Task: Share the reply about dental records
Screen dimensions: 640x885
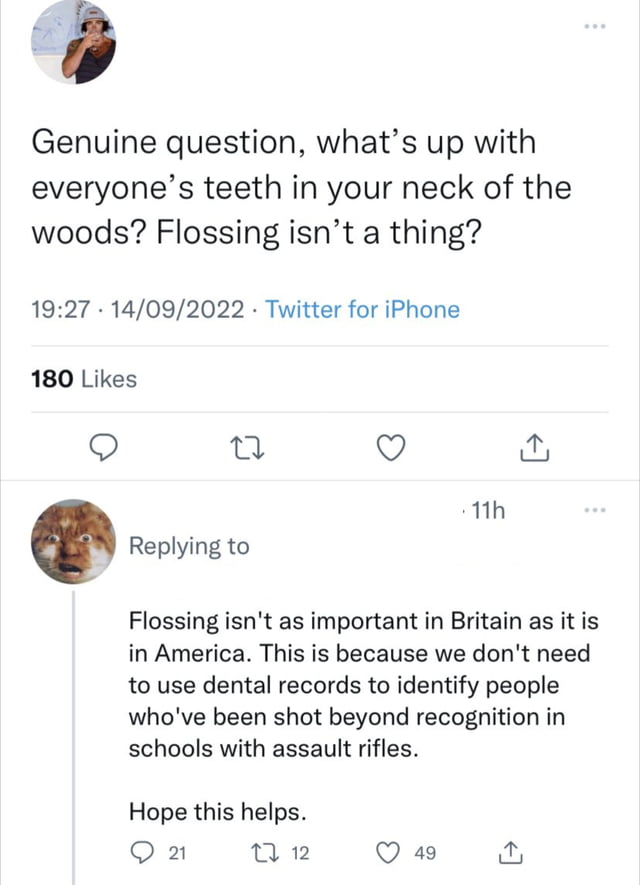Action: [507, 825]
